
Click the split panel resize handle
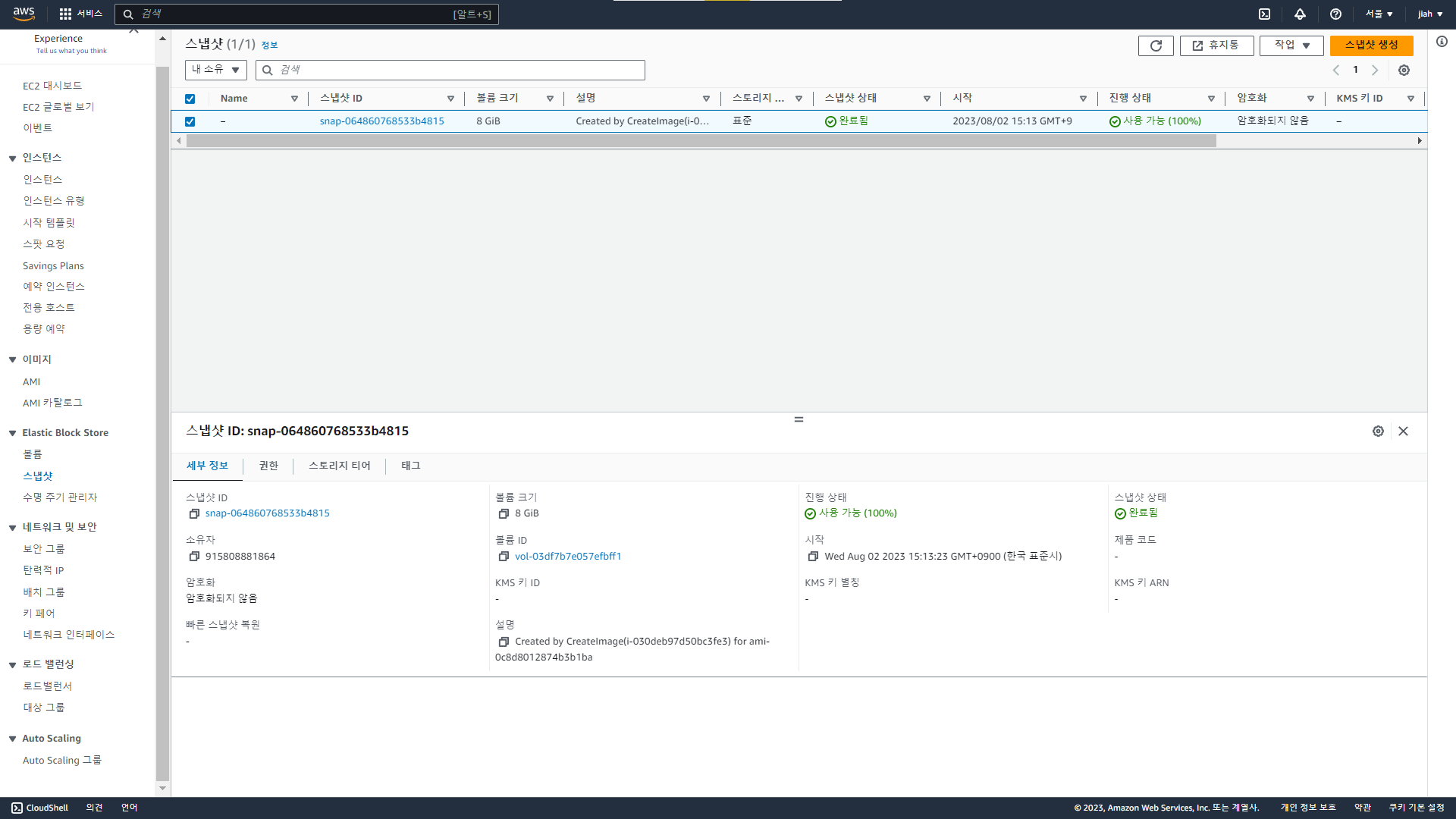pos(799,419)
